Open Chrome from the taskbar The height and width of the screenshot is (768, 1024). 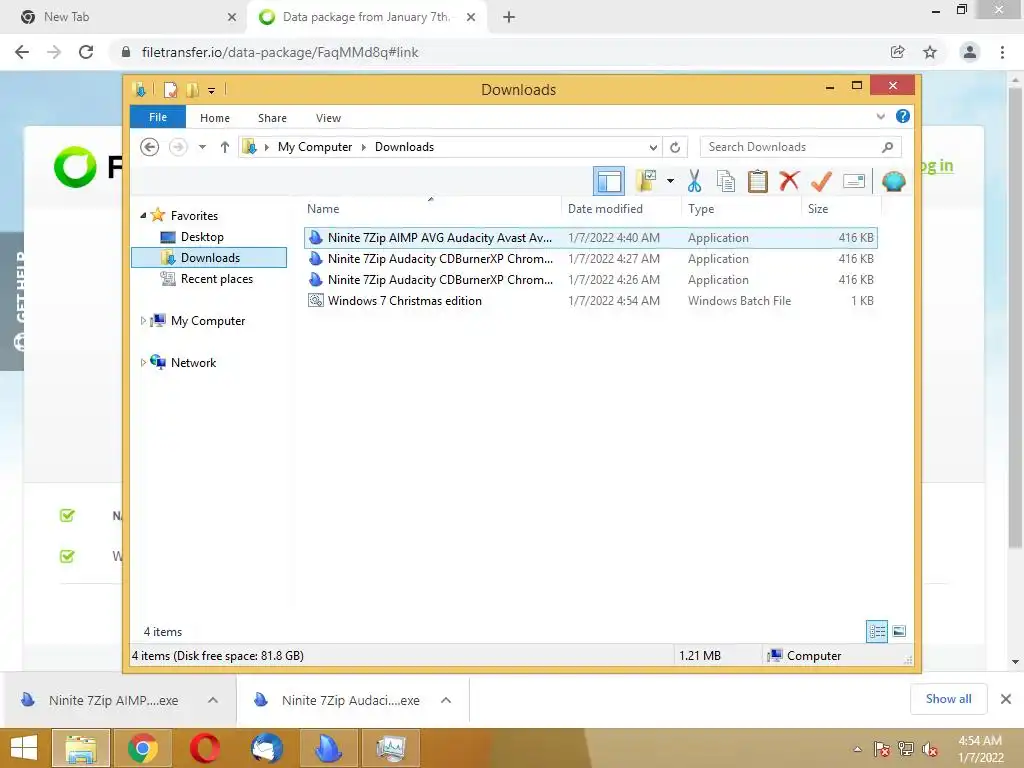coord(143,748)
